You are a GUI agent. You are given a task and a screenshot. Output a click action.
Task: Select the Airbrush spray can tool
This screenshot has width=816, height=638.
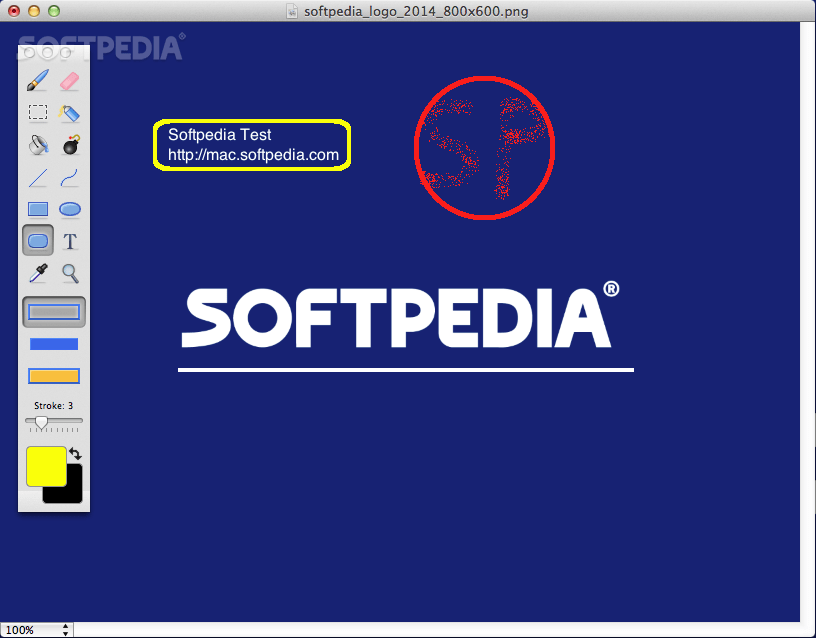(70, 112)
